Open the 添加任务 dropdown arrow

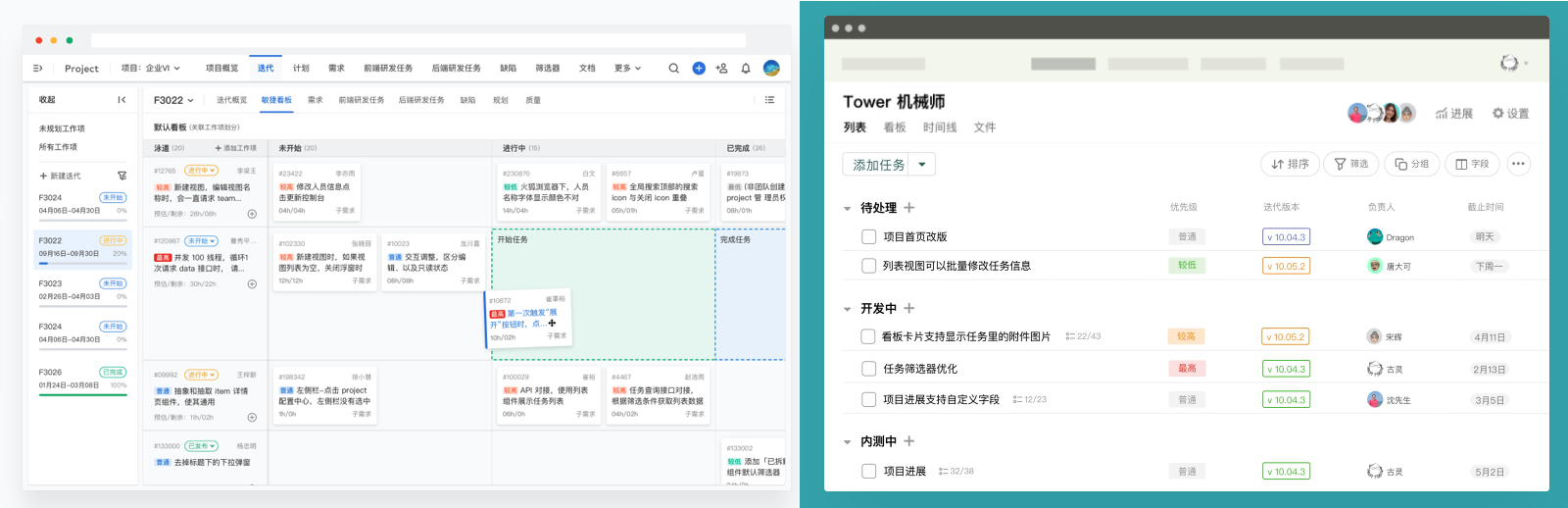[922, 165]
